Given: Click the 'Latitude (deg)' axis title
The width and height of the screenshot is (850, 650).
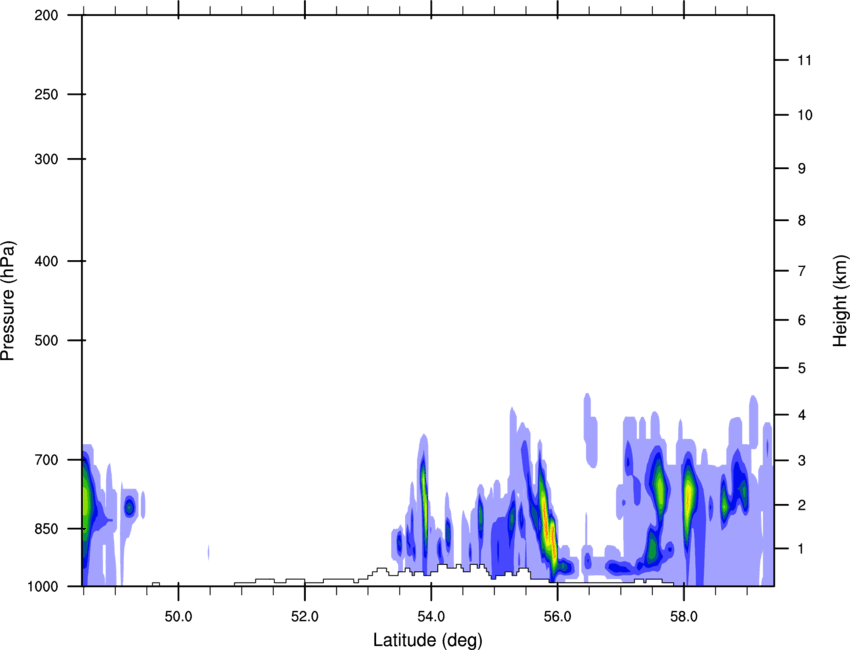Looking at the screenshot, I should [427, 640].
